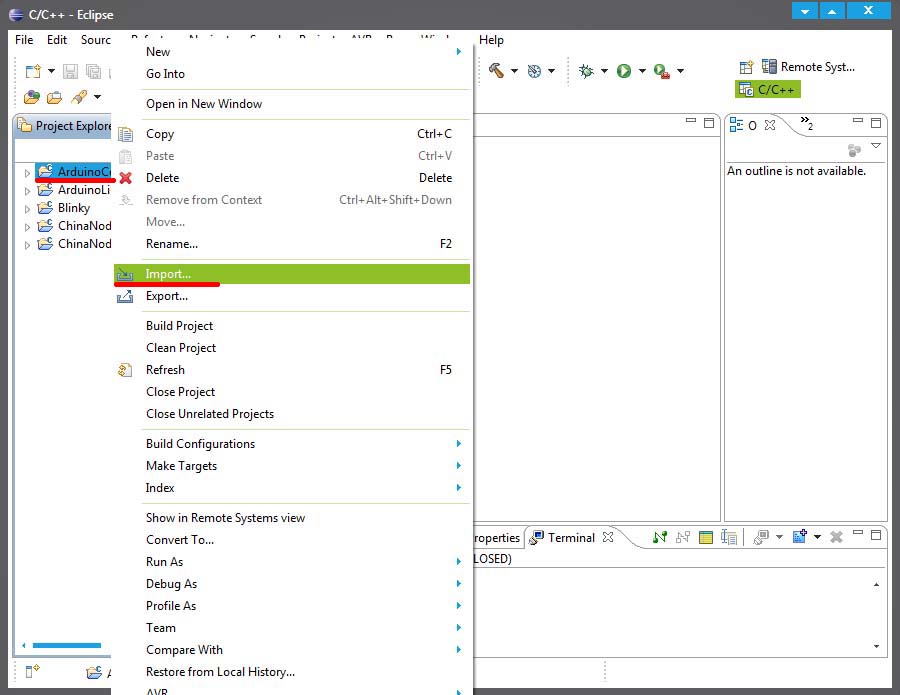
Task: Switch to the Remote Syst... perspective
Action: (809, 67)
